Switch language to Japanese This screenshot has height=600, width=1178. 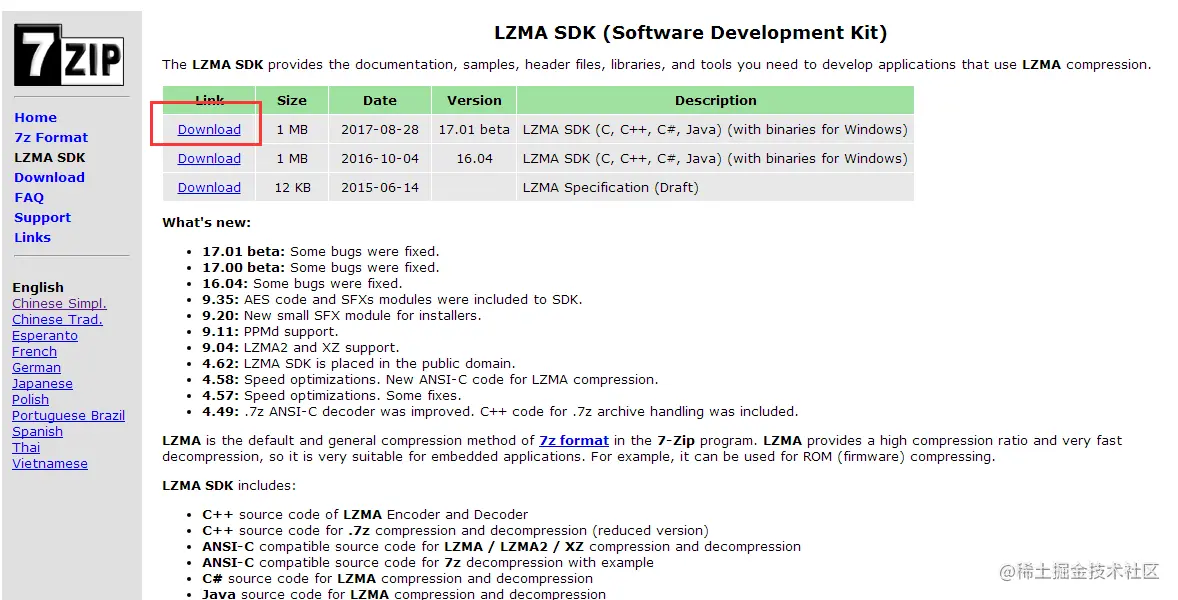tap(42, 384)
